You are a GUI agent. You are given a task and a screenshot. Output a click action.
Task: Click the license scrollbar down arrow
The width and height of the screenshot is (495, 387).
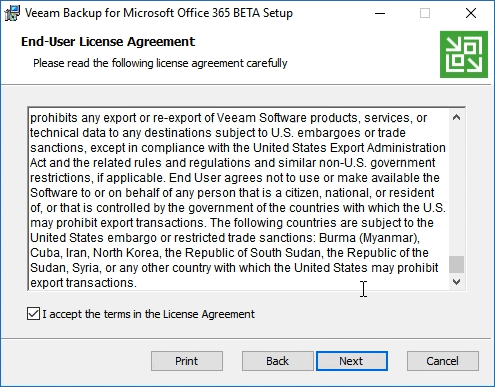(x=456, y=282)
